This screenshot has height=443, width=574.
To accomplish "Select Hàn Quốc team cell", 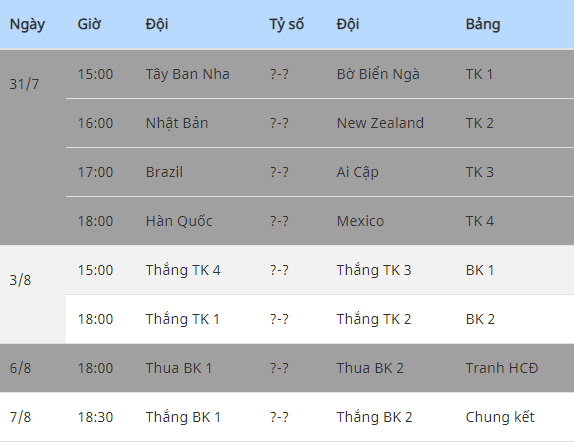I will (179, 221).
